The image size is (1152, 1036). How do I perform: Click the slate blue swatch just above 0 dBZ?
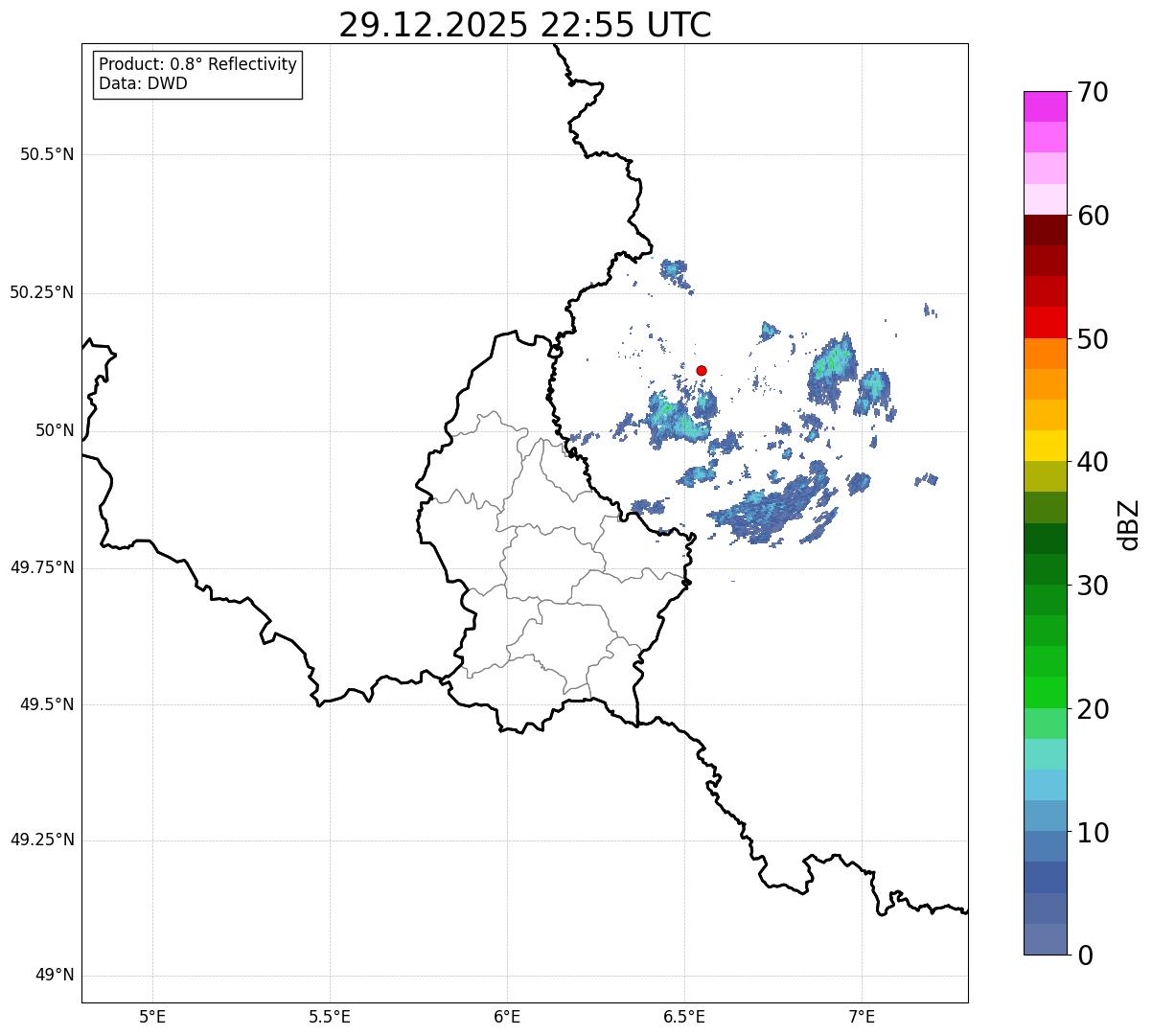coord(1046,939)
